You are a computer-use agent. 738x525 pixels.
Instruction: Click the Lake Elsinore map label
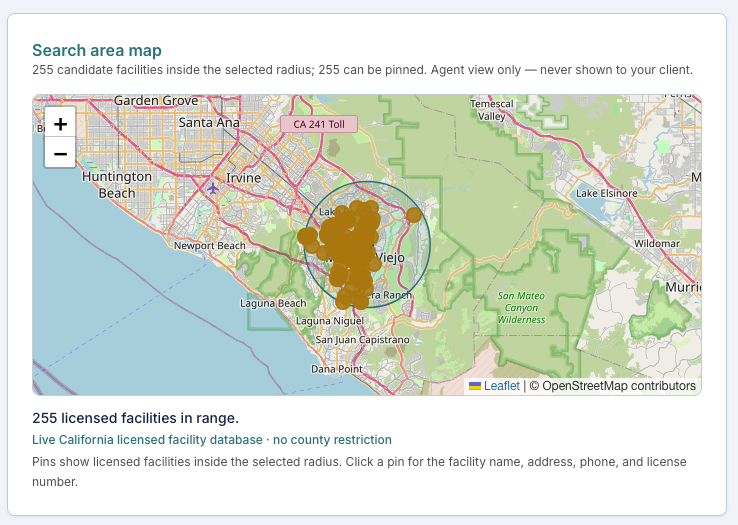(x=607, y=193)
